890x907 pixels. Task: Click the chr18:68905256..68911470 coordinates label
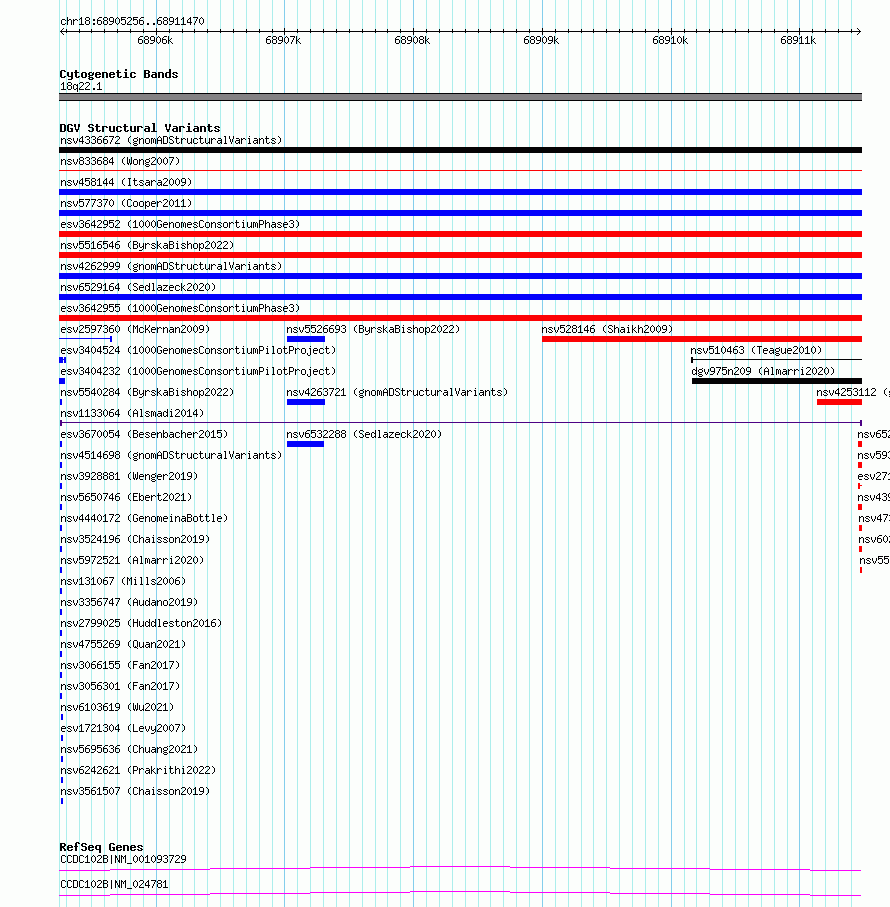pyautogui.click(x=132, y=21)
